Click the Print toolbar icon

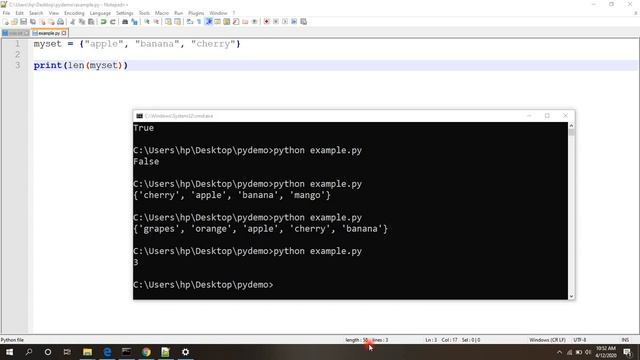click(x=60, y=22)
